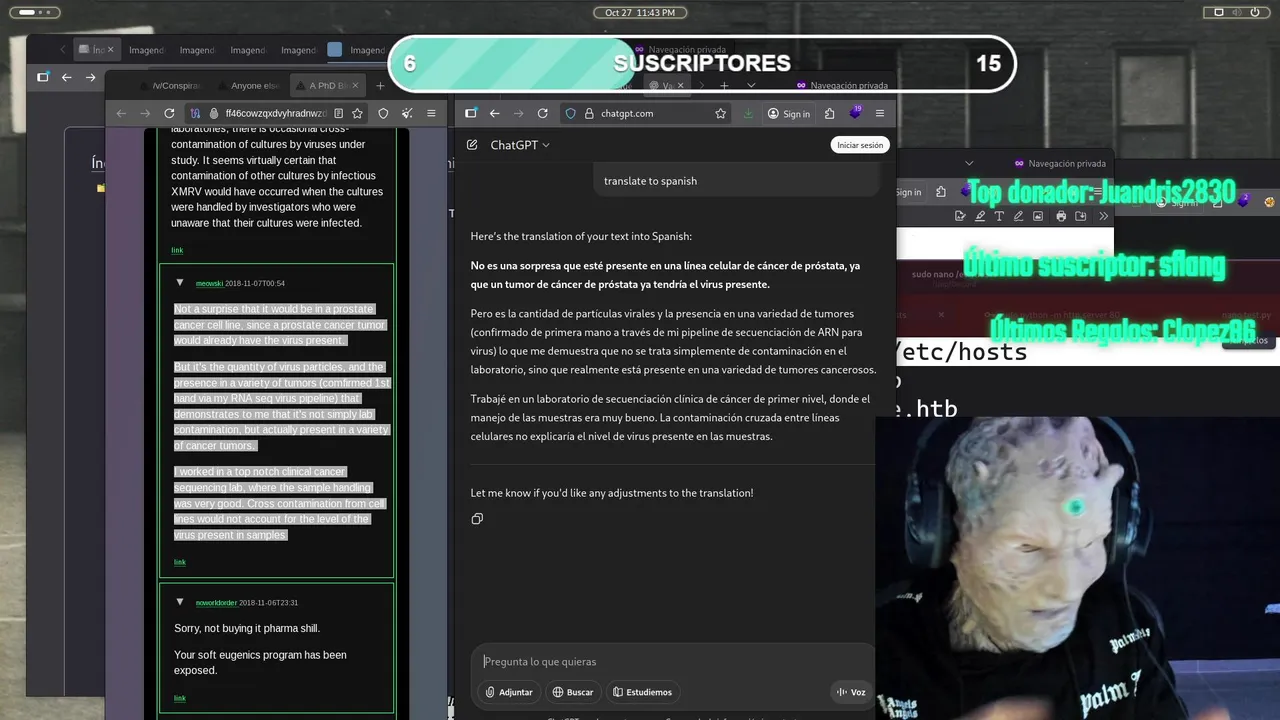1280x720 pixels.
Task: Expand more PDF tools chevron
Action: coord(1103,216)
